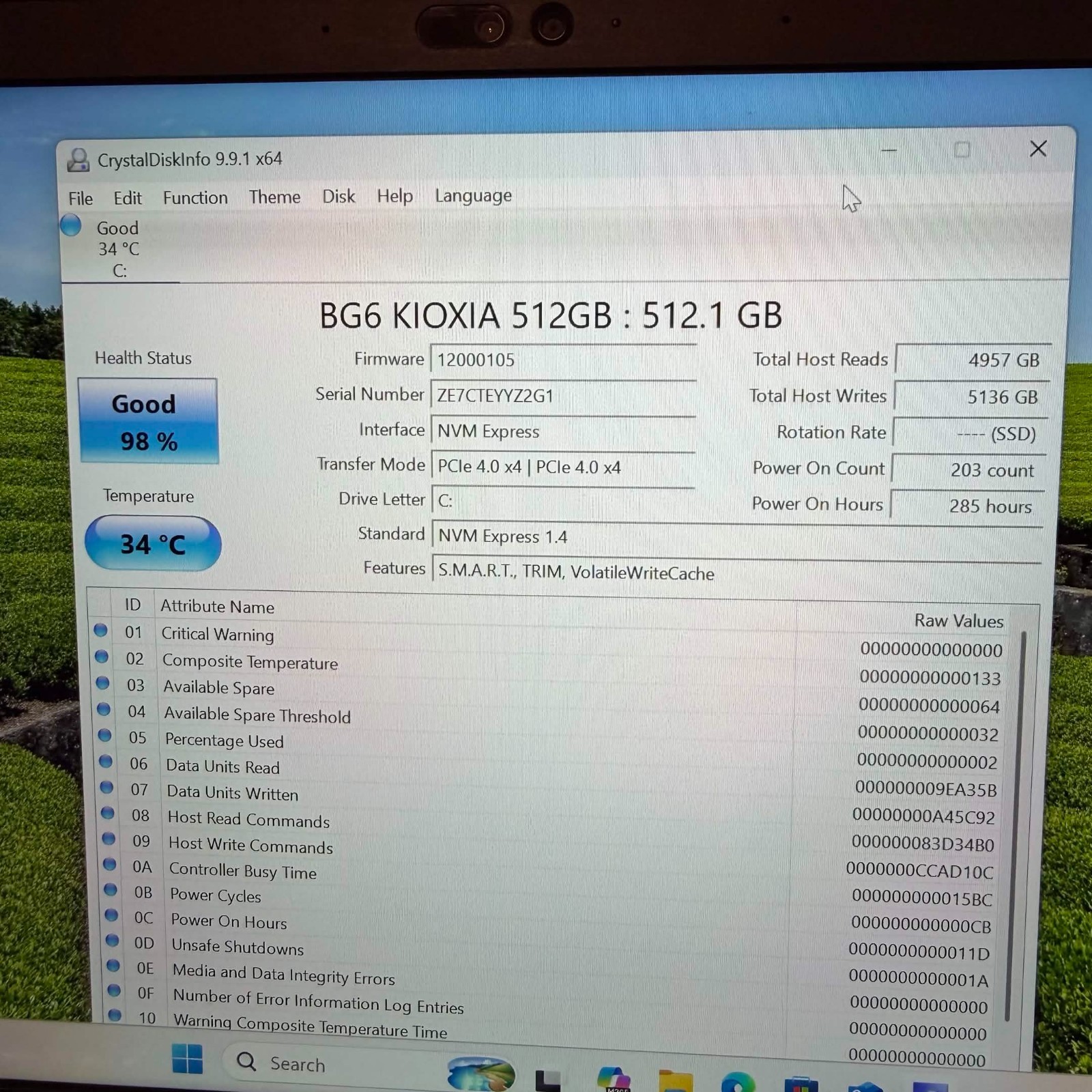Viewport: 1092px width, 1092px height.
Task: Click the status dot for Percentage Used
Action: click(x=104, y=735)
